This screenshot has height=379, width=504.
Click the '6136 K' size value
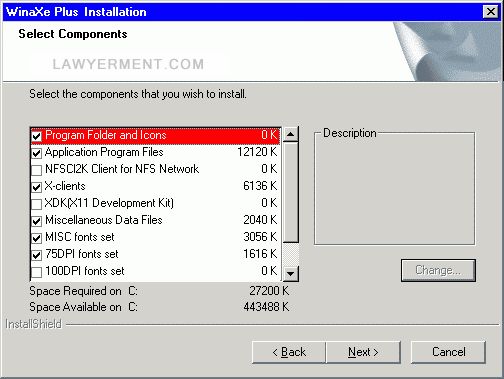[260, 186]
